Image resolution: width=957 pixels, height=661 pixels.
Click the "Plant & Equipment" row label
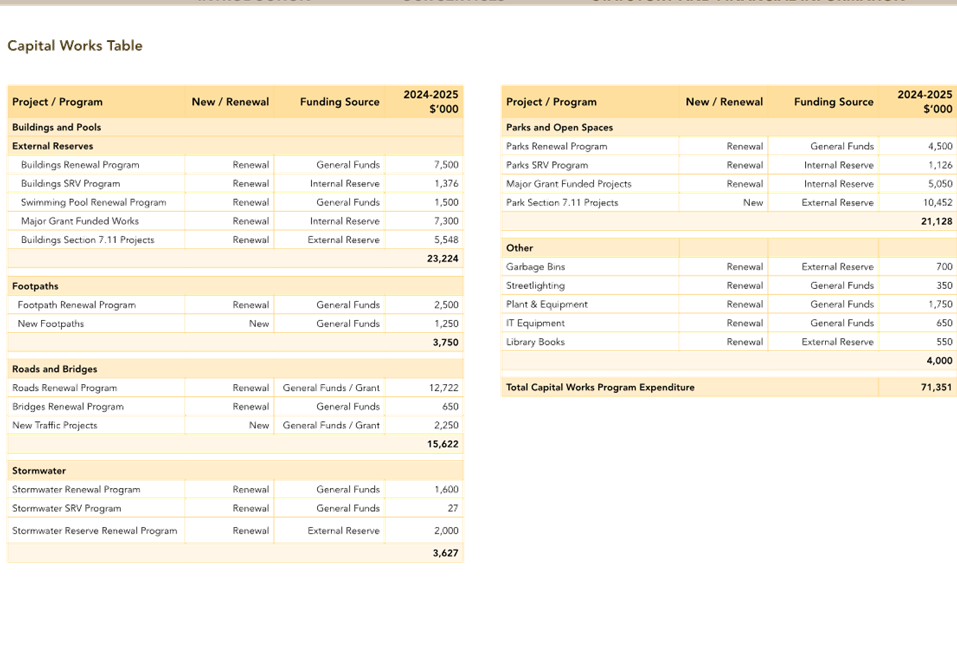coord(547,305)
